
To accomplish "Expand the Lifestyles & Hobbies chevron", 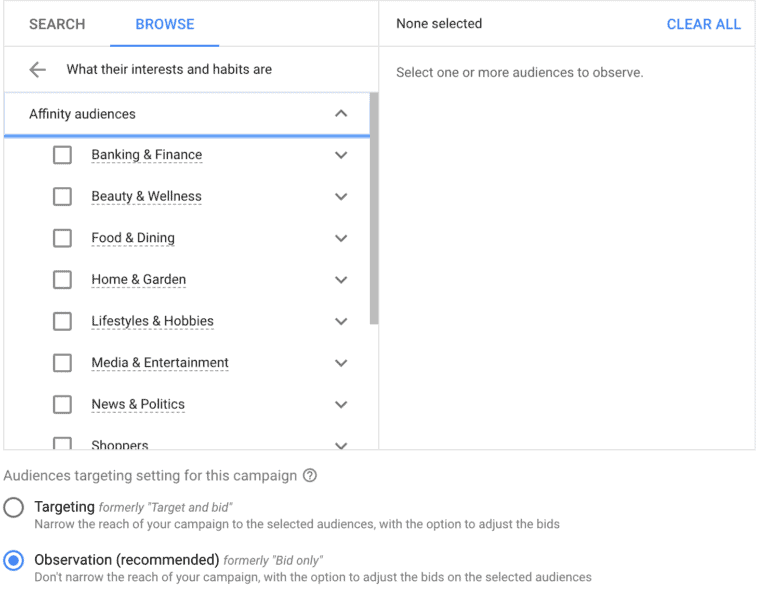I will pos(341,322).
